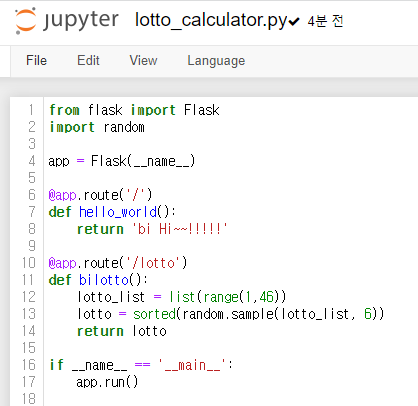Click line number 5 in gutter
The width and height of the screenshot is (418, 406).
32,178
